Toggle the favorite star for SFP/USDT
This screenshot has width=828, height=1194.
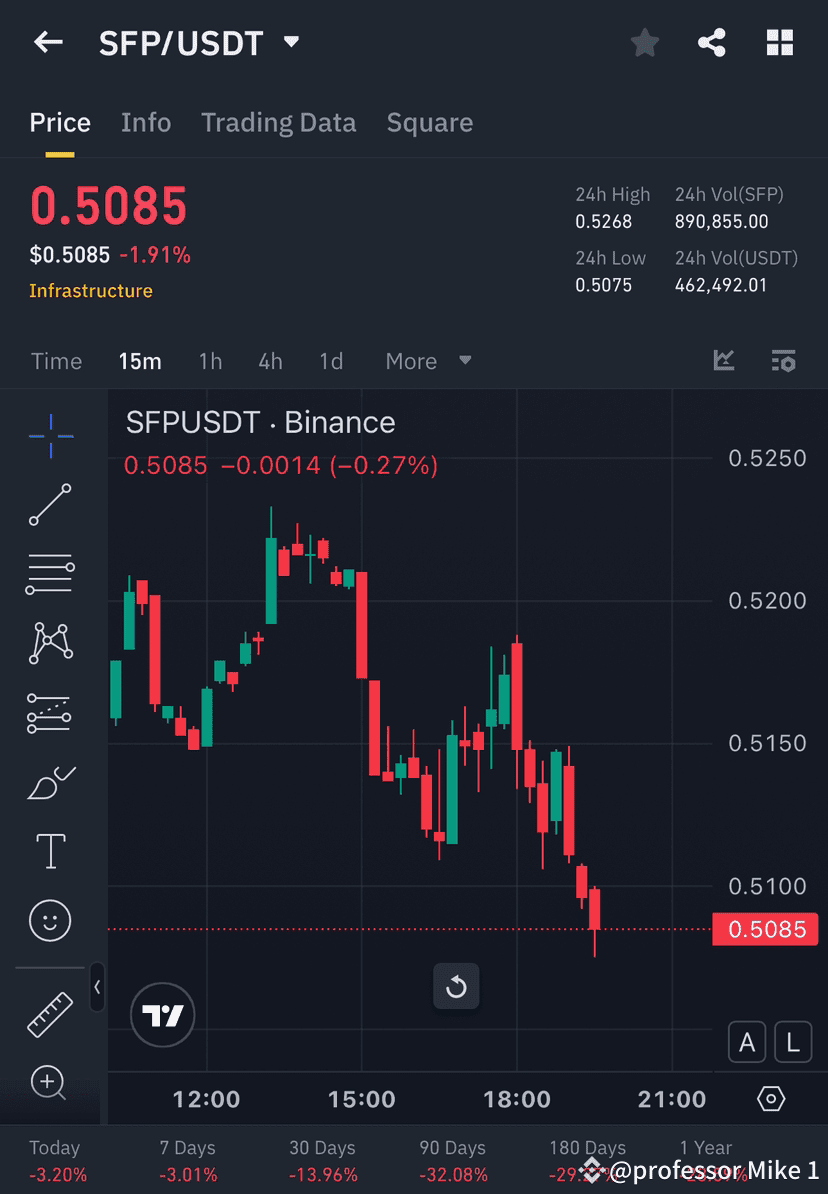click(644, 42)
